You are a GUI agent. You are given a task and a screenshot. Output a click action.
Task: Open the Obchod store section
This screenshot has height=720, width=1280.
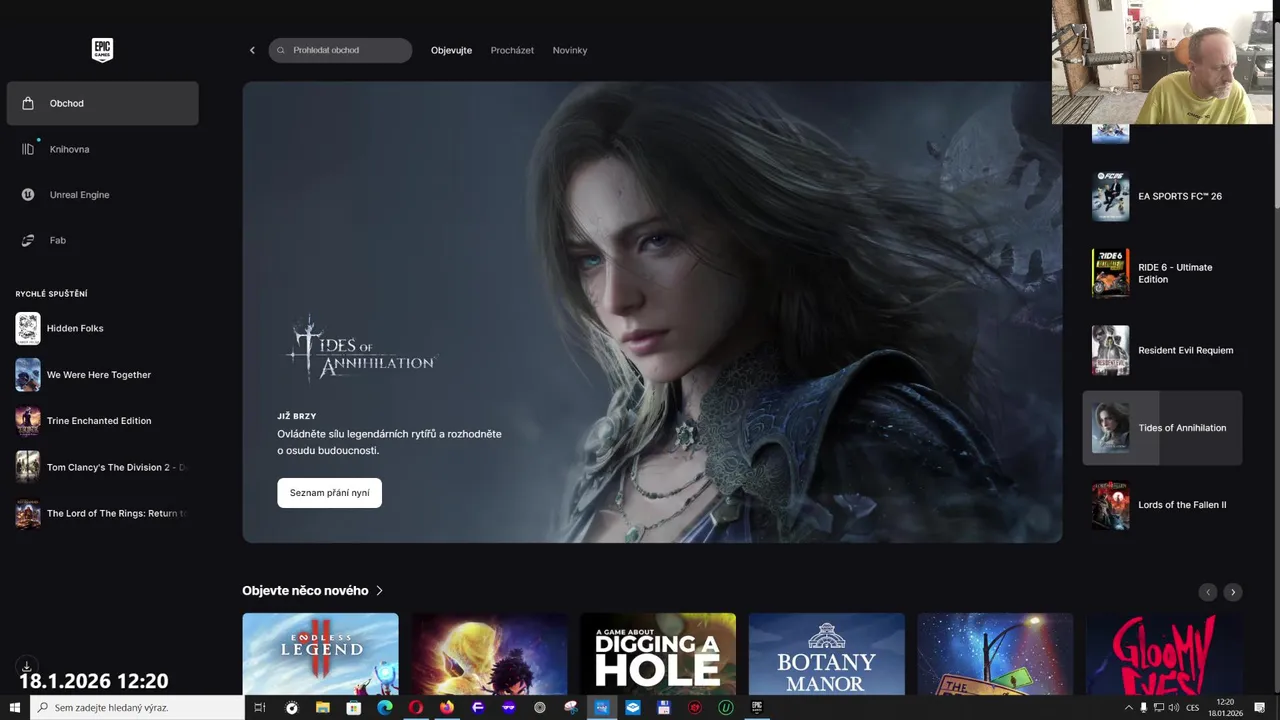click(x=102, y=103)
